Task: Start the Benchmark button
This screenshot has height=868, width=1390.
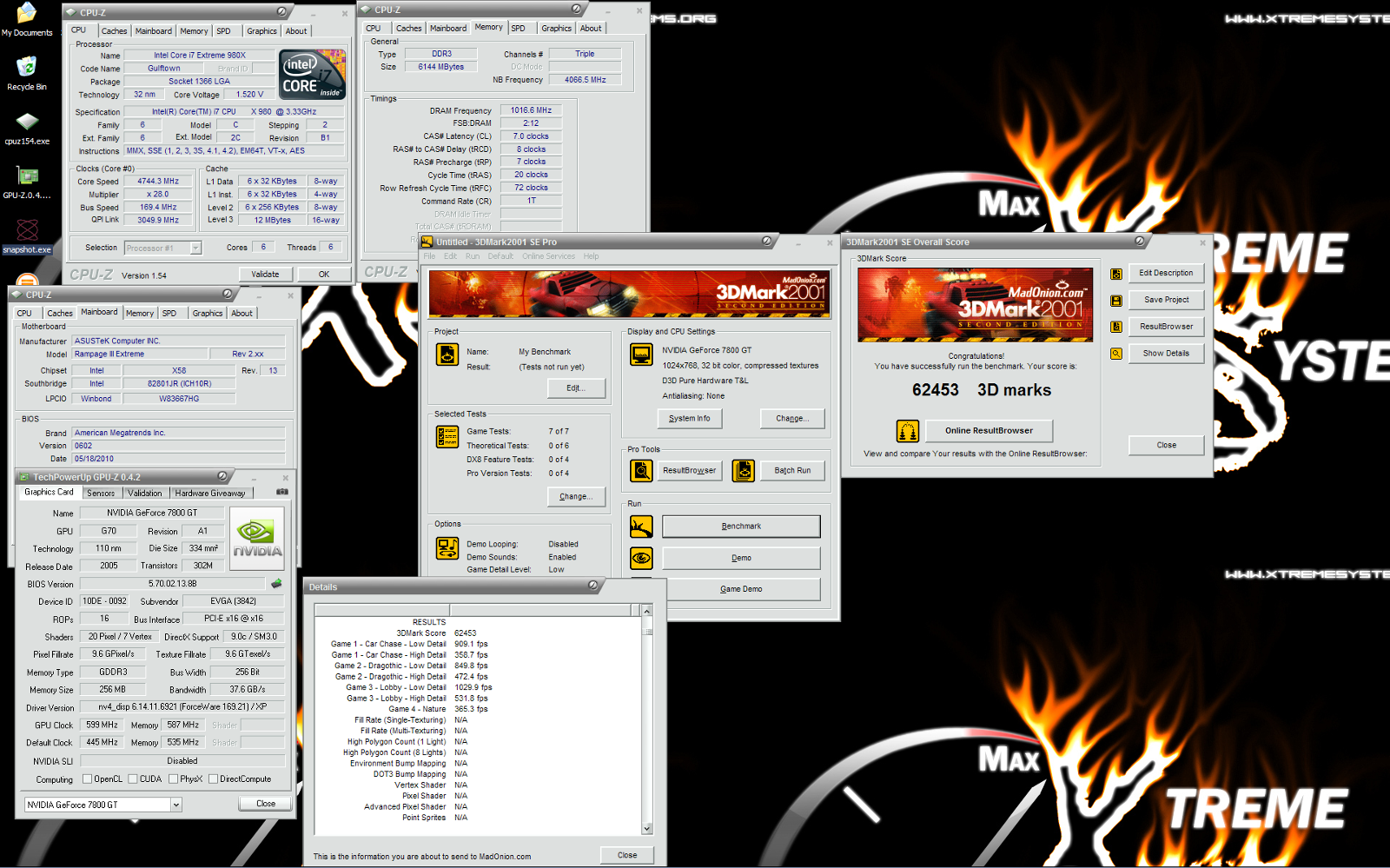Action: tap(741, 527)
